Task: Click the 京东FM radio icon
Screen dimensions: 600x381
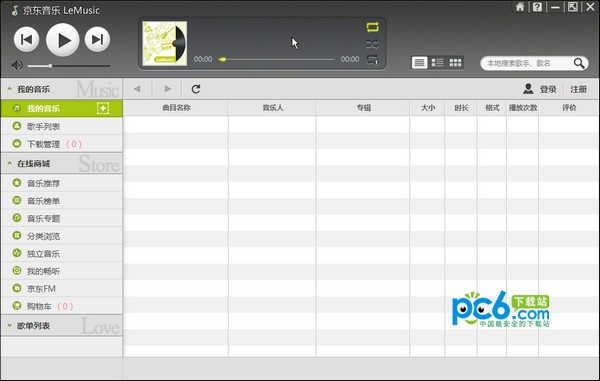Action: (17, 288)
